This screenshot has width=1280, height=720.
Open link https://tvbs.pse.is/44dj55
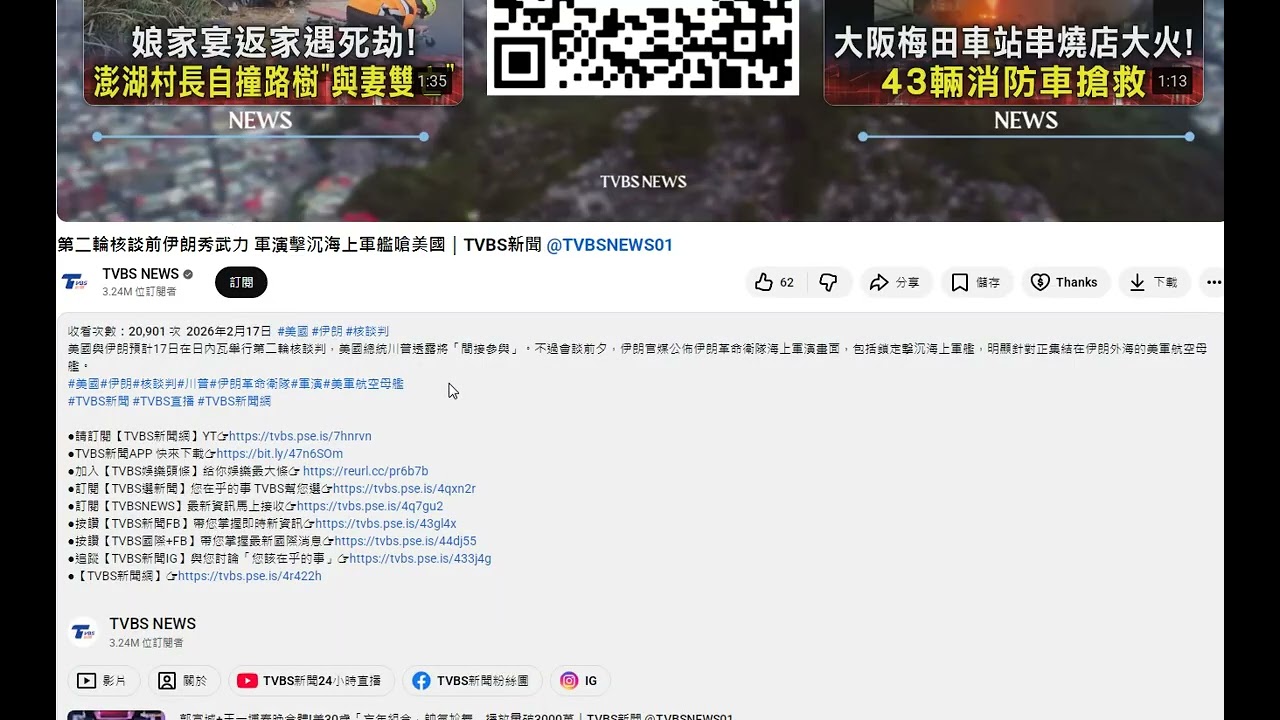tap(405, 541)
